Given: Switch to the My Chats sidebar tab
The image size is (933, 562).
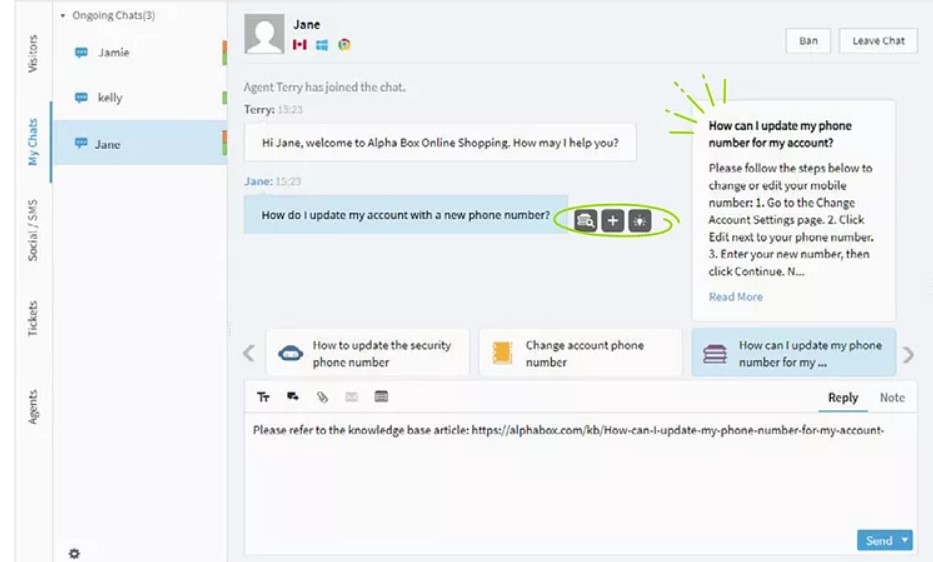Looking at the screenshot, I should [x=33, y=142].
